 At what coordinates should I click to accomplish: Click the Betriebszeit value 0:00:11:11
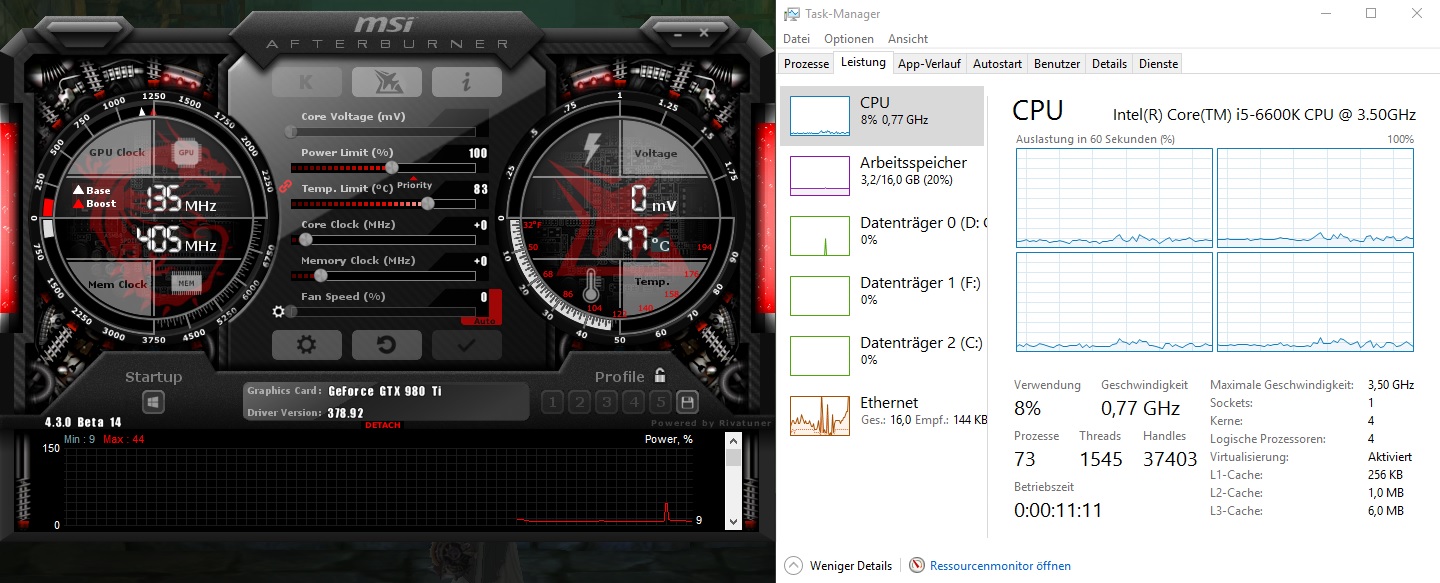coord(1058,510)
